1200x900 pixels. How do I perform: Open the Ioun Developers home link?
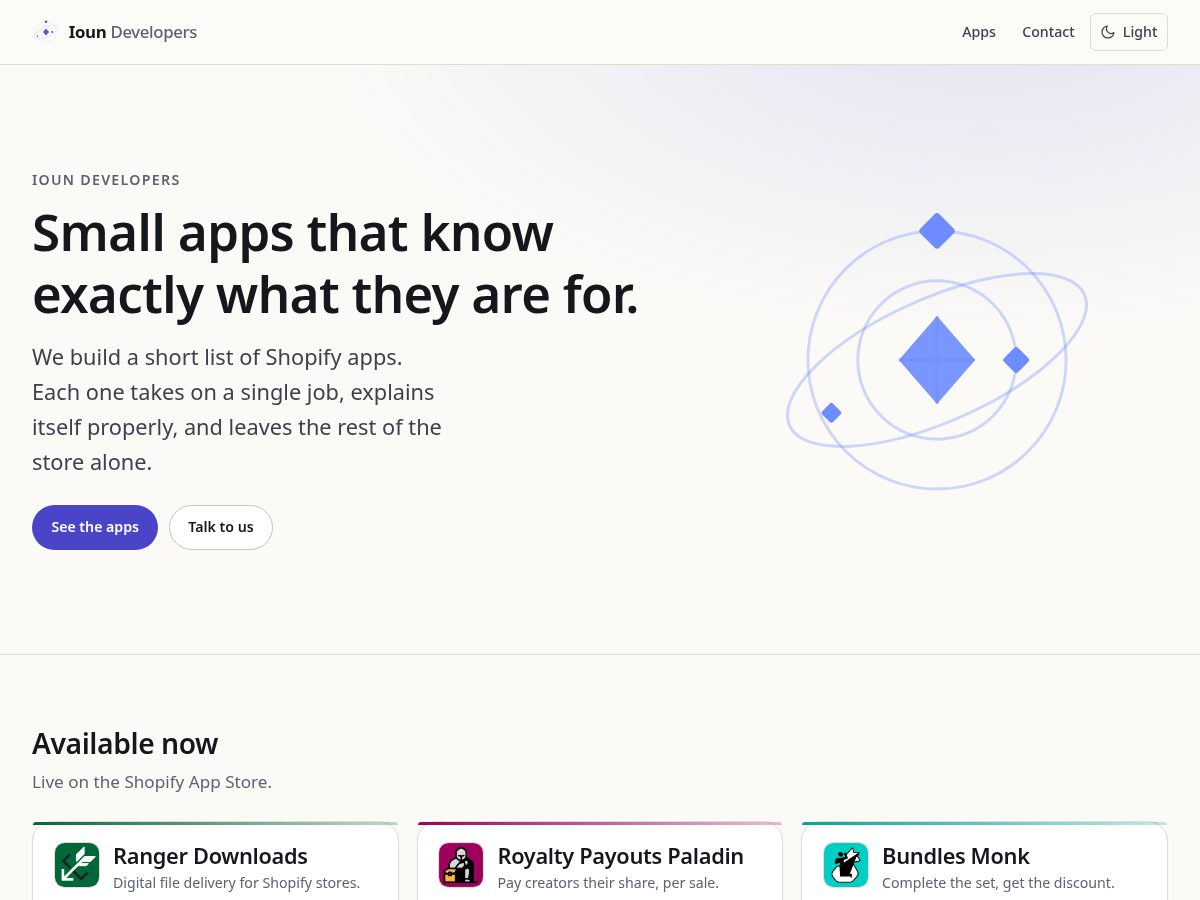click(x=115, y=32)
